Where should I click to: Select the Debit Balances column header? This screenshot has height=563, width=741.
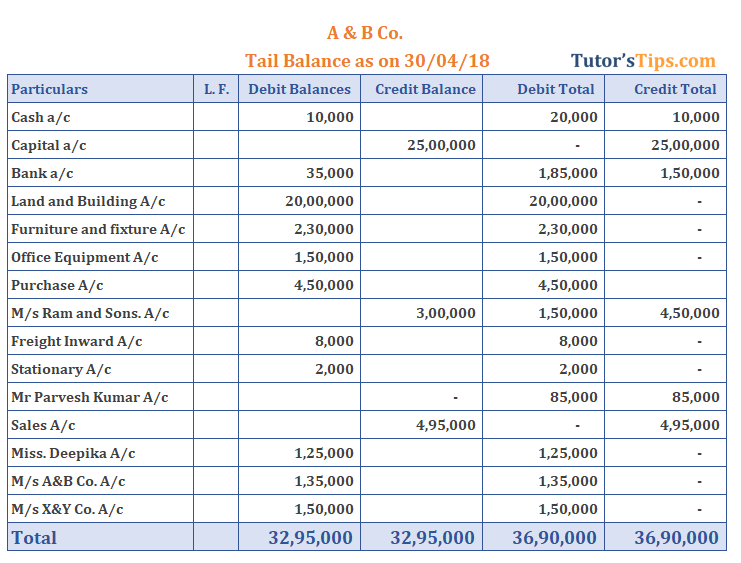(300, 89)
